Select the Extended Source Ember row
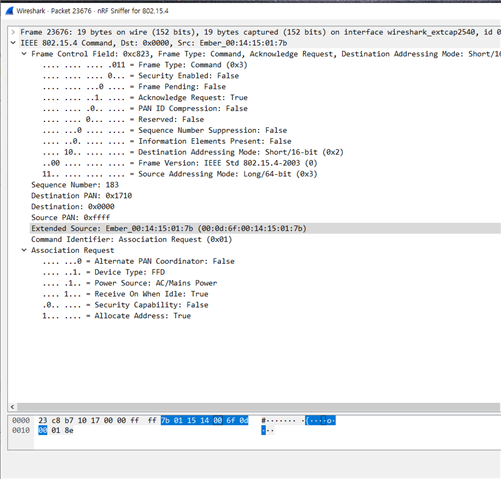This screenshot has width=501, height=479. 265,228
